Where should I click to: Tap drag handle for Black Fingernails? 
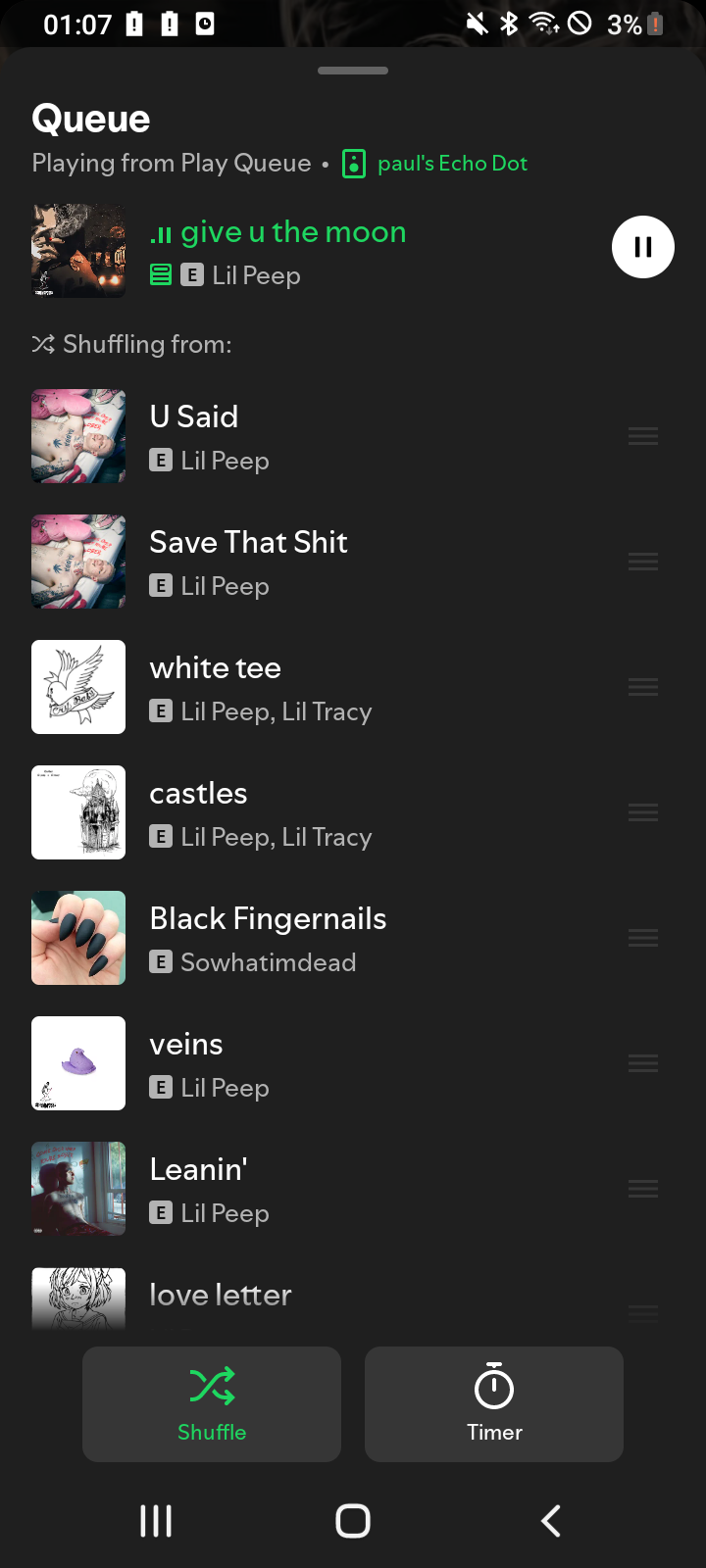pyautogui.click(x=643, y=938)
